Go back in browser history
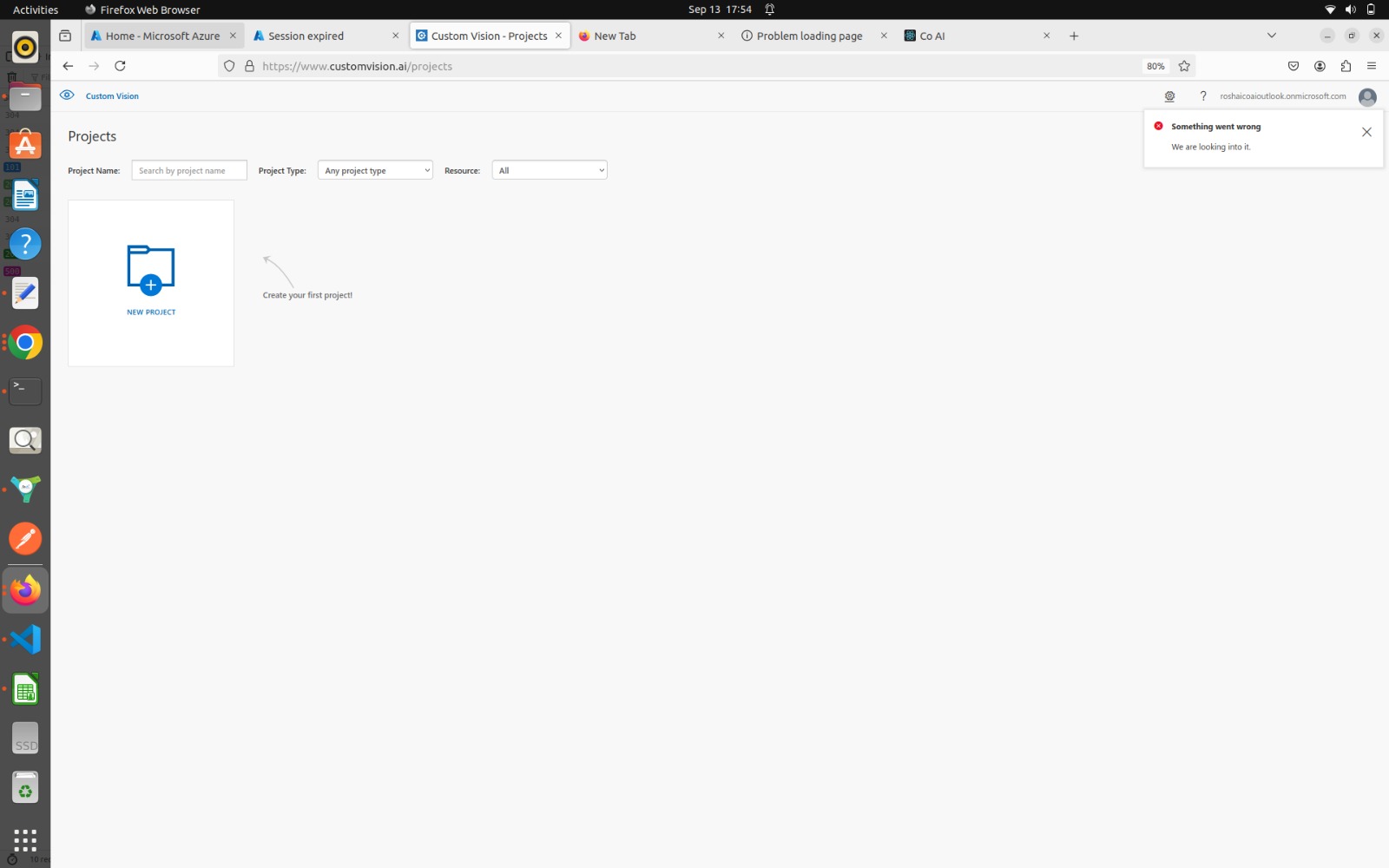The height and width of the screenshot is (868, 1389). [x=68, y=66]
